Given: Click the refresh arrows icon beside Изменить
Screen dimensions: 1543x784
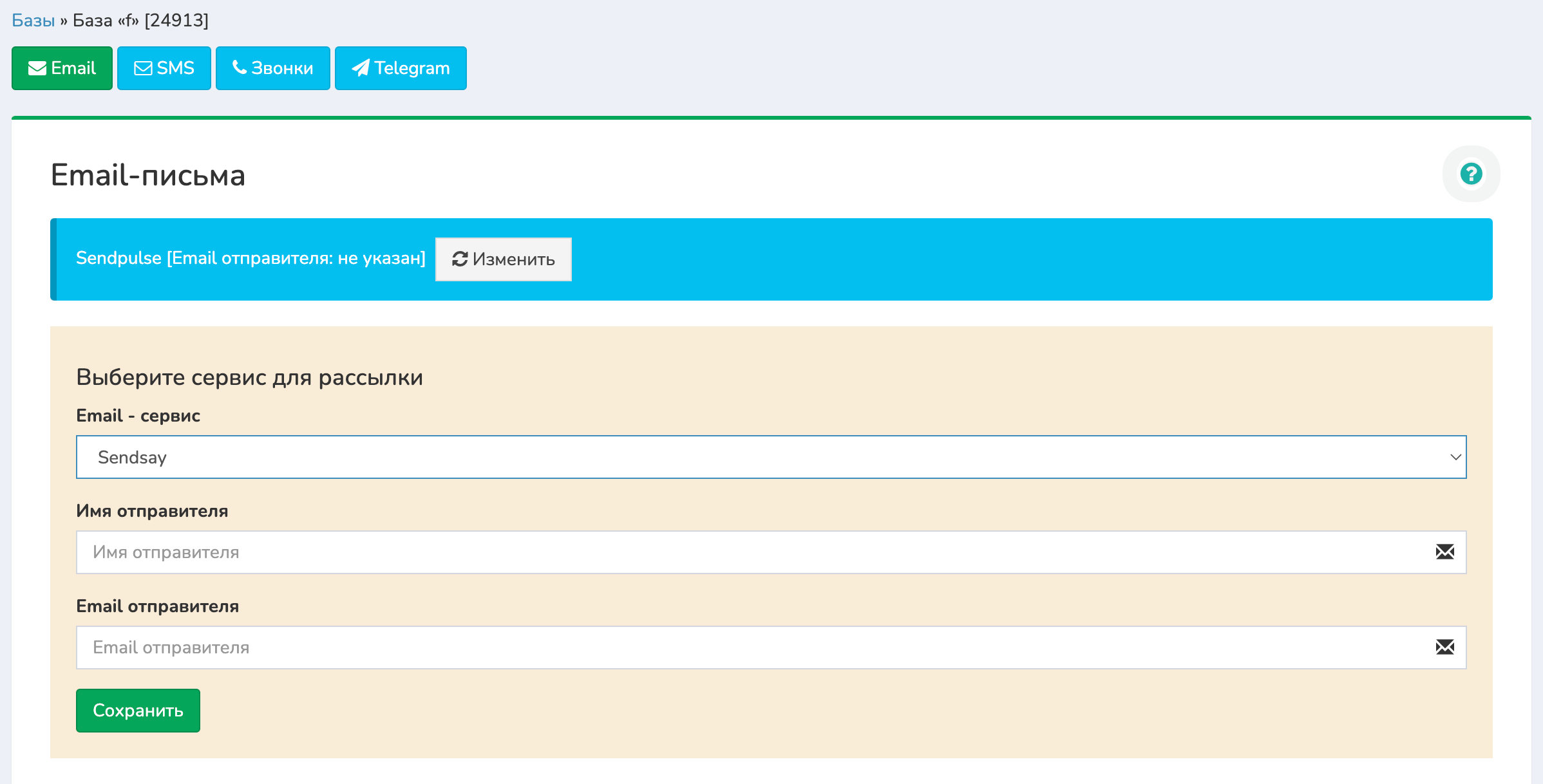Looking at the screenshot, I should tap(460, 259).
